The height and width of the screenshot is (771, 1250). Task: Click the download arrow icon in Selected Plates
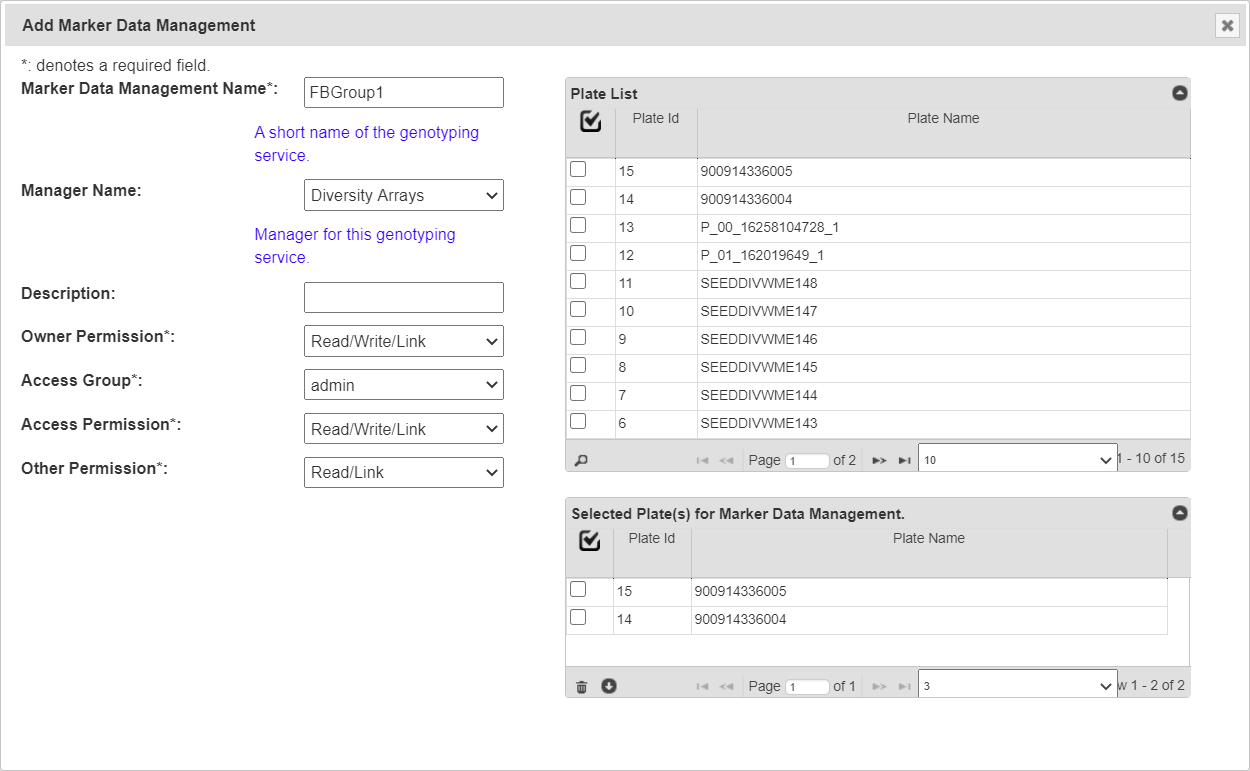(609, 686)
